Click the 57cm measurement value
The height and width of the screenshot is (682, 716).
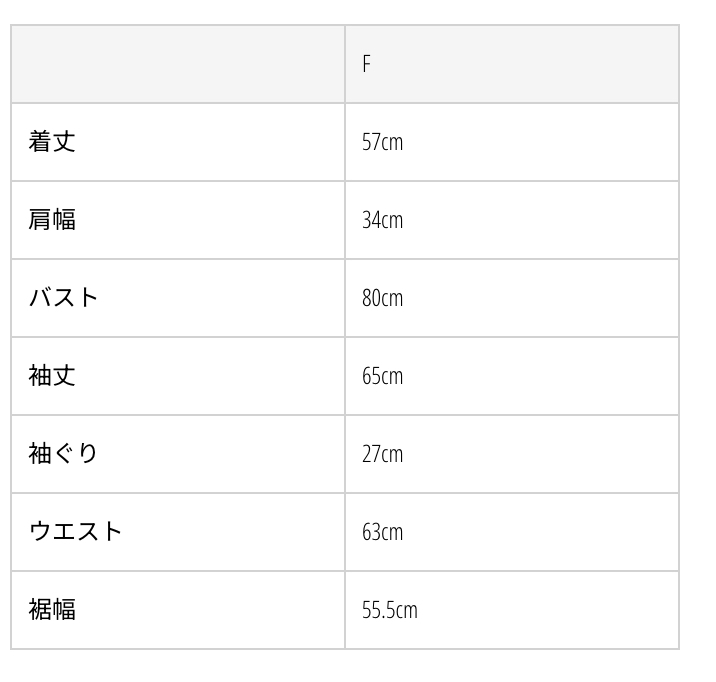(x=382, y=142)
